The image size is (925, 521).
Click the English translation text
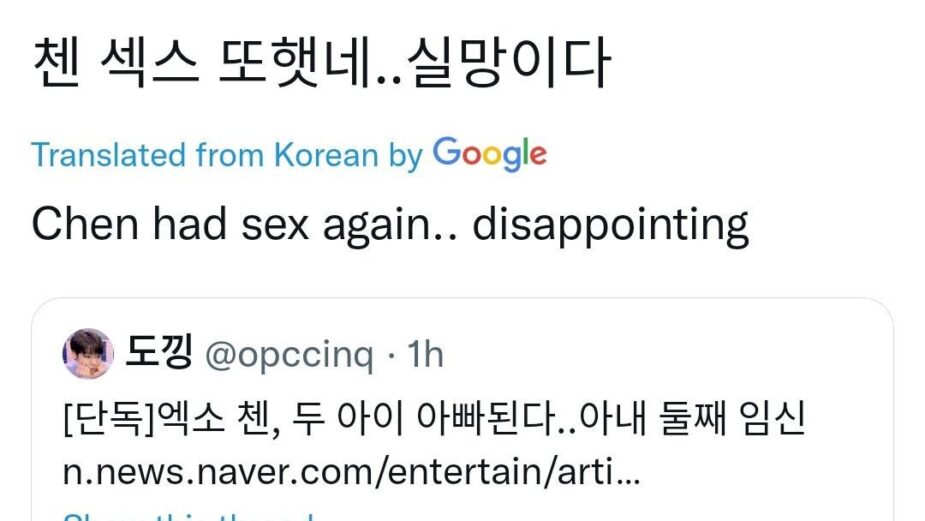390,225
